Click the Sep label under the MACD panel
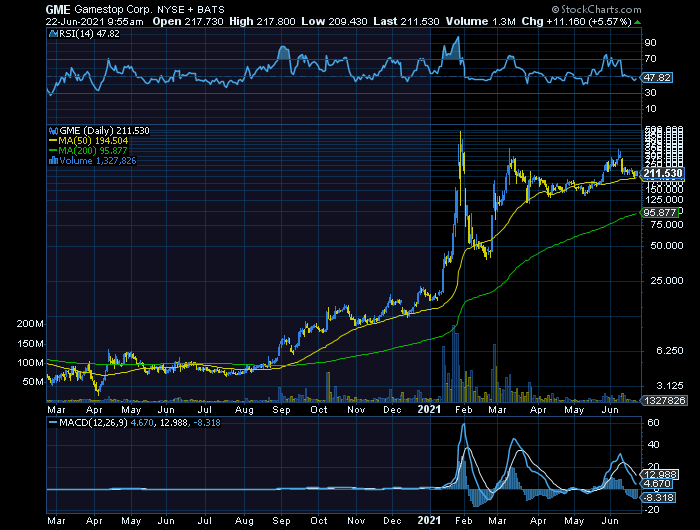The width and height of the screenshot is (700, 530). (x=281, y=521)
